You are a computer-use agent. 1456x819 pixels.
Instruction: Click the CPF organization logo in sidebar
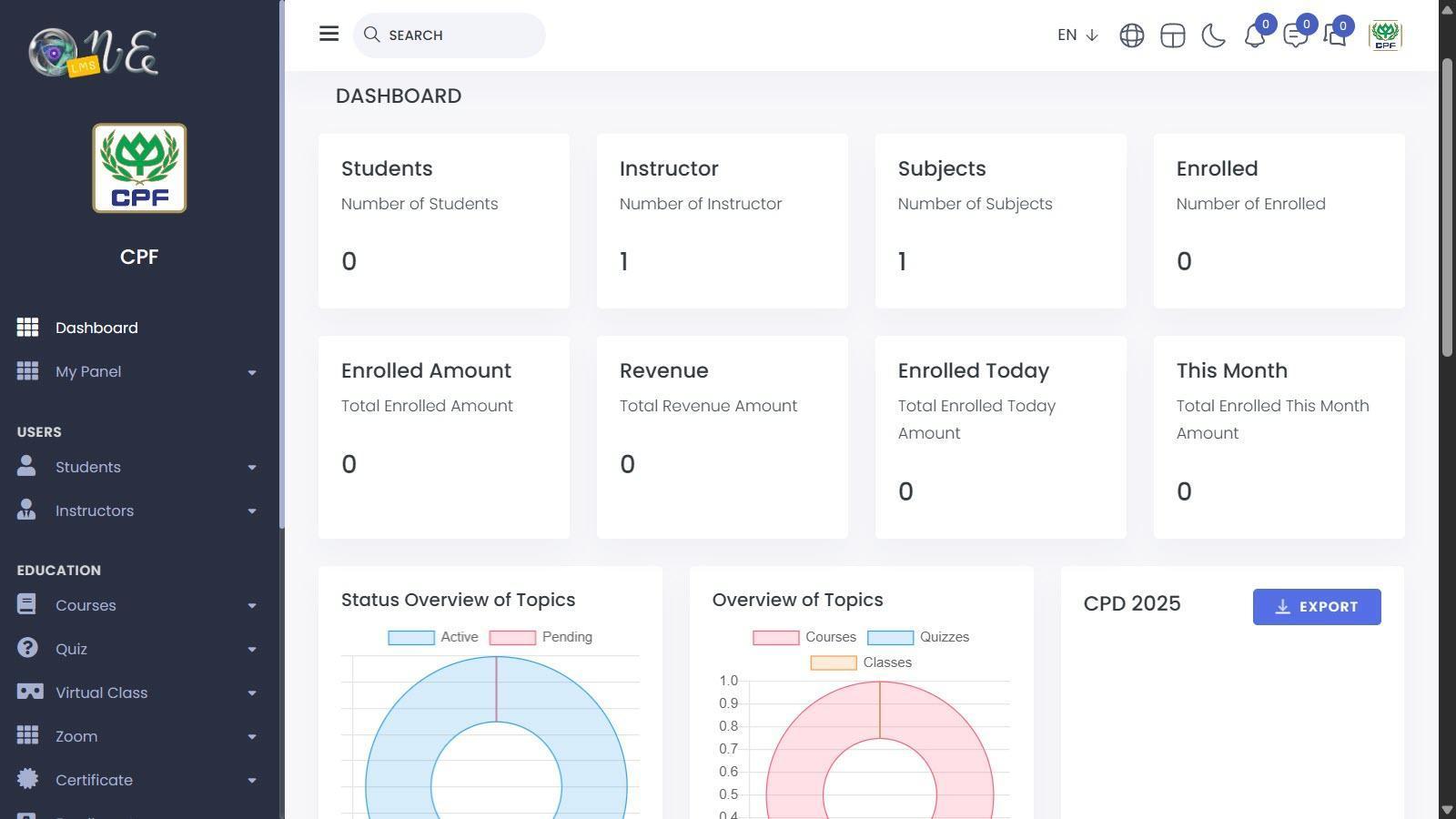139,168
